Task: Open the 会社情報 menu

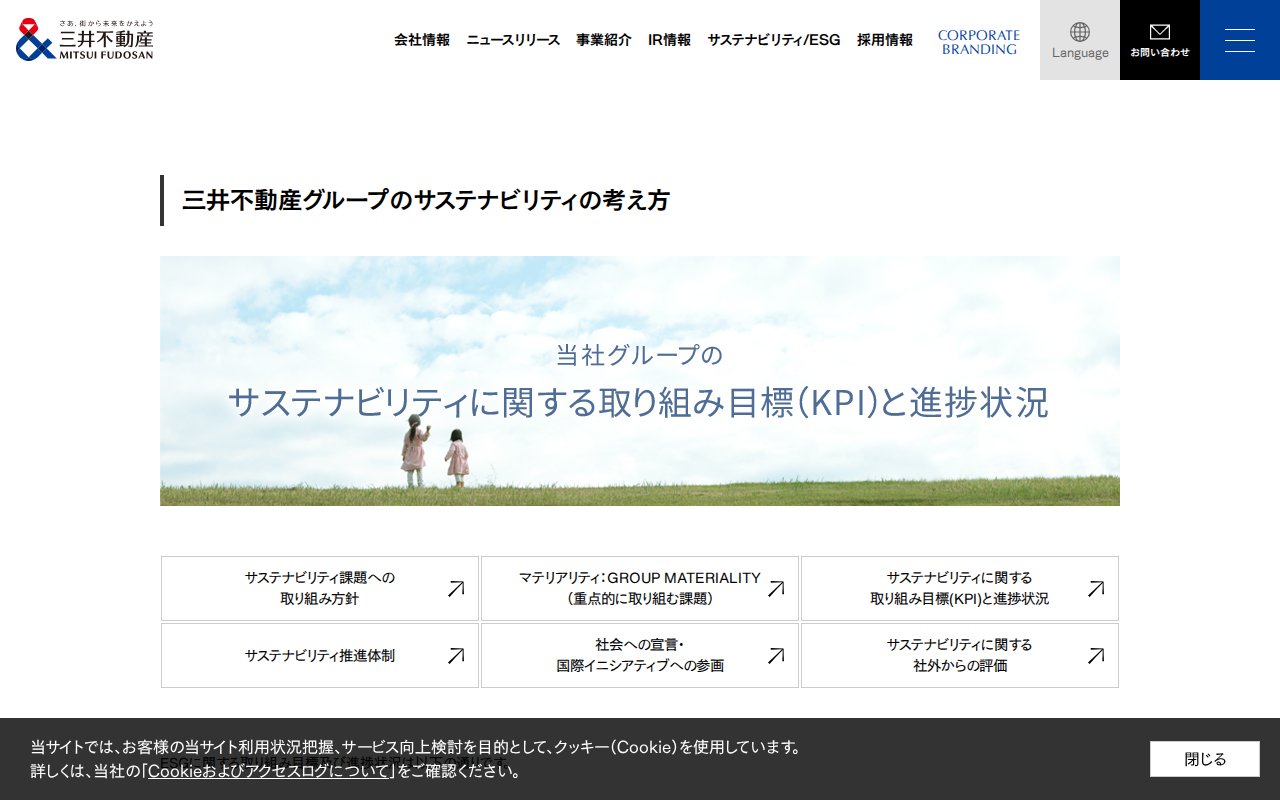Action: click(x=422, y=40)
